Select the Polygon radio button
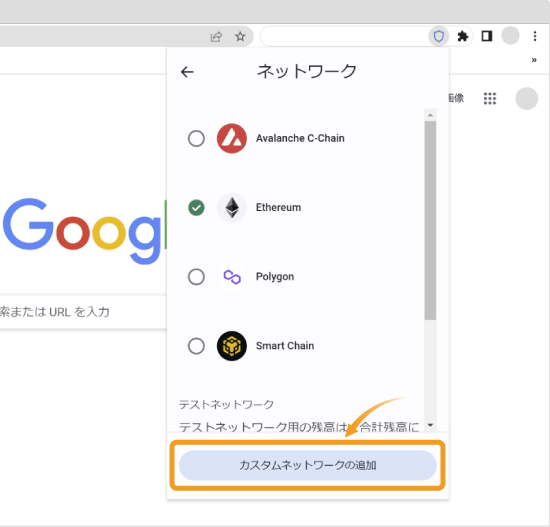The width and height of the screenshot is (550, 527). tap(196, 276)
